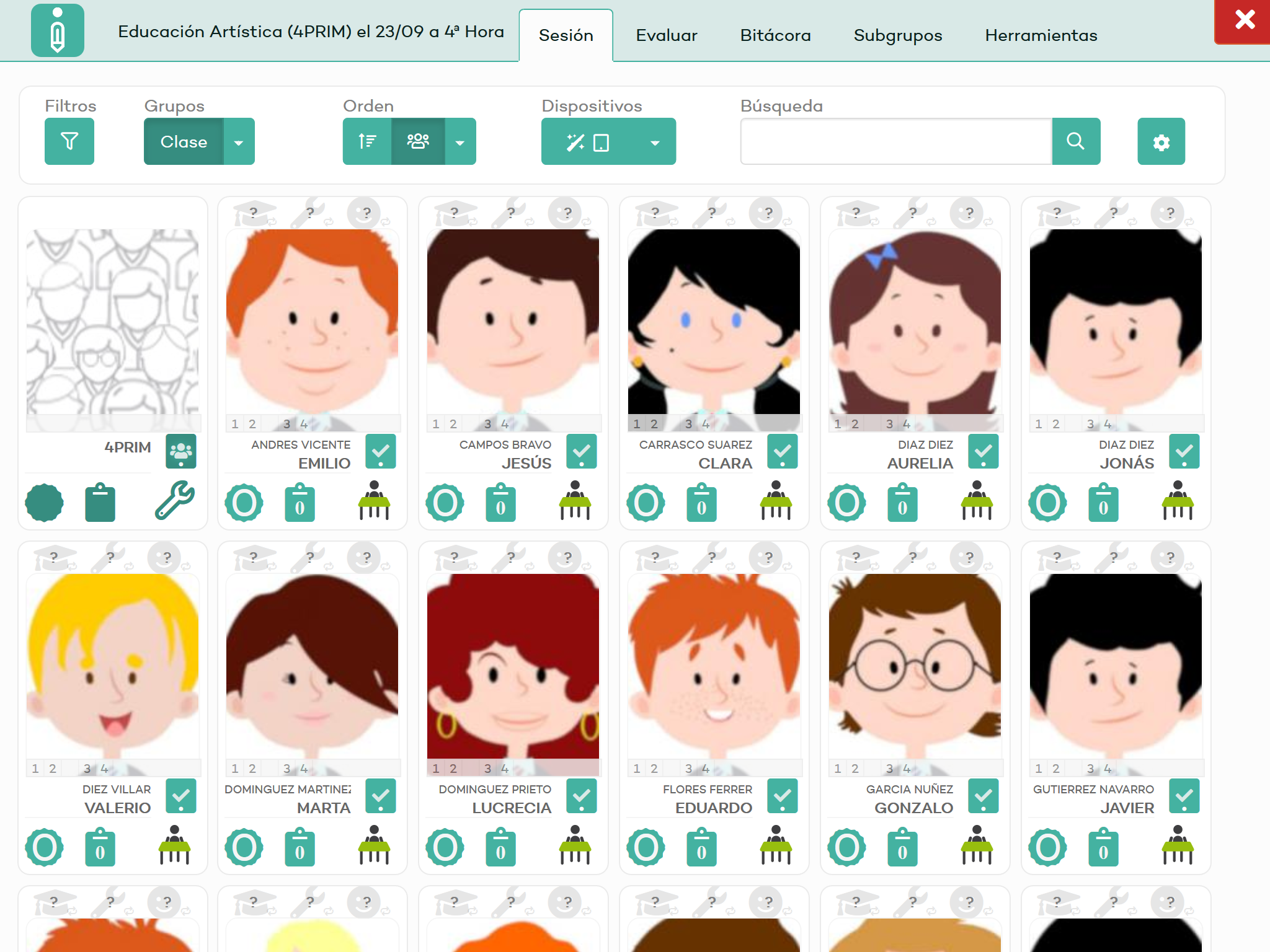The width and height of the screenshot is (1270, 952).
Task: Close the session with red X
Action: (x=1243, y=20)
